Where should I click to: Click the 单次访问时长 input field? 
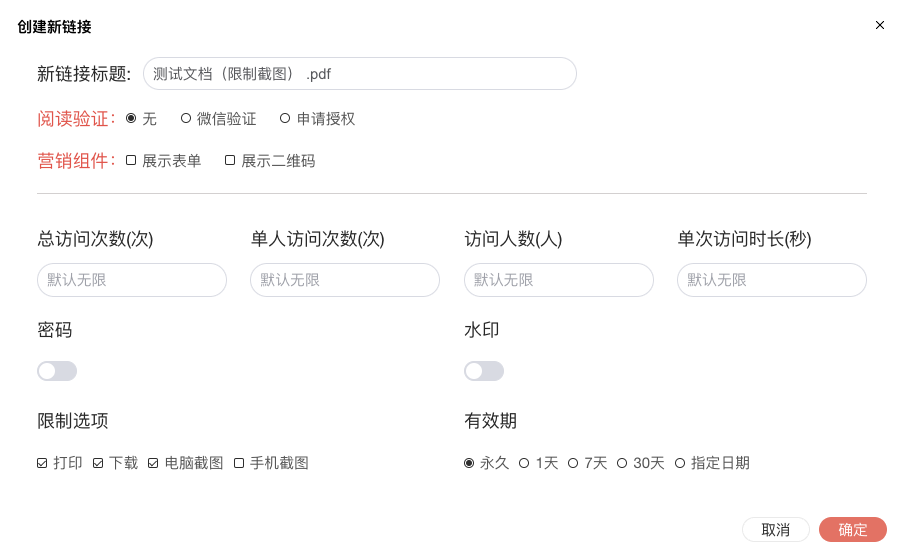tap(772, 280)
